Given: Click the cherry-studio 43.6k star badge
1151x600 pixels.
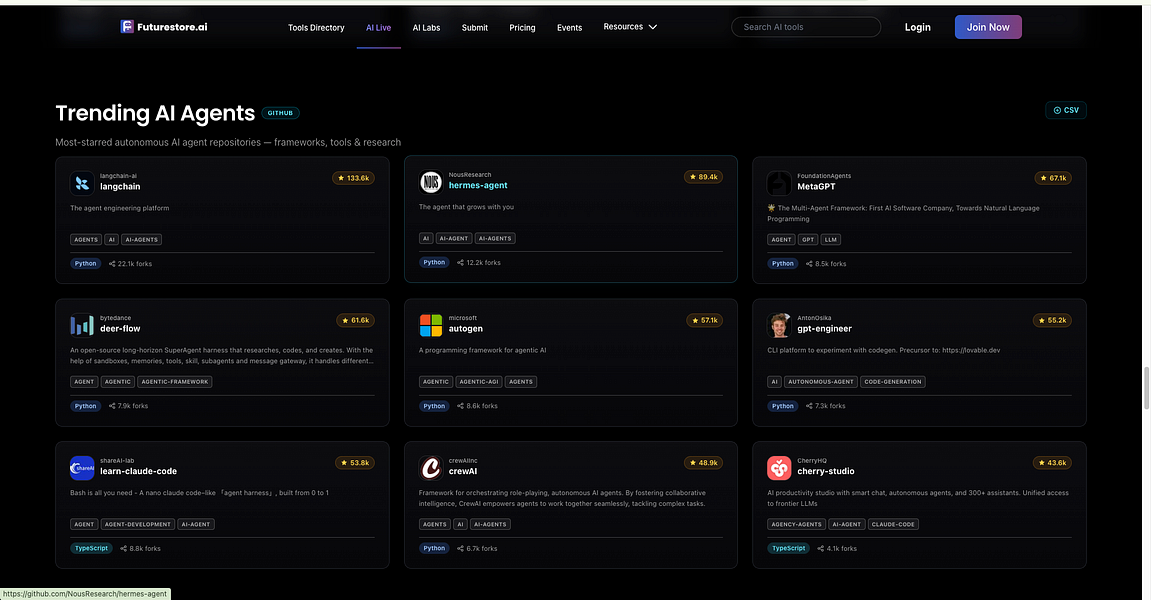Looking at the screenshot, I should (x=1052, y=463).
